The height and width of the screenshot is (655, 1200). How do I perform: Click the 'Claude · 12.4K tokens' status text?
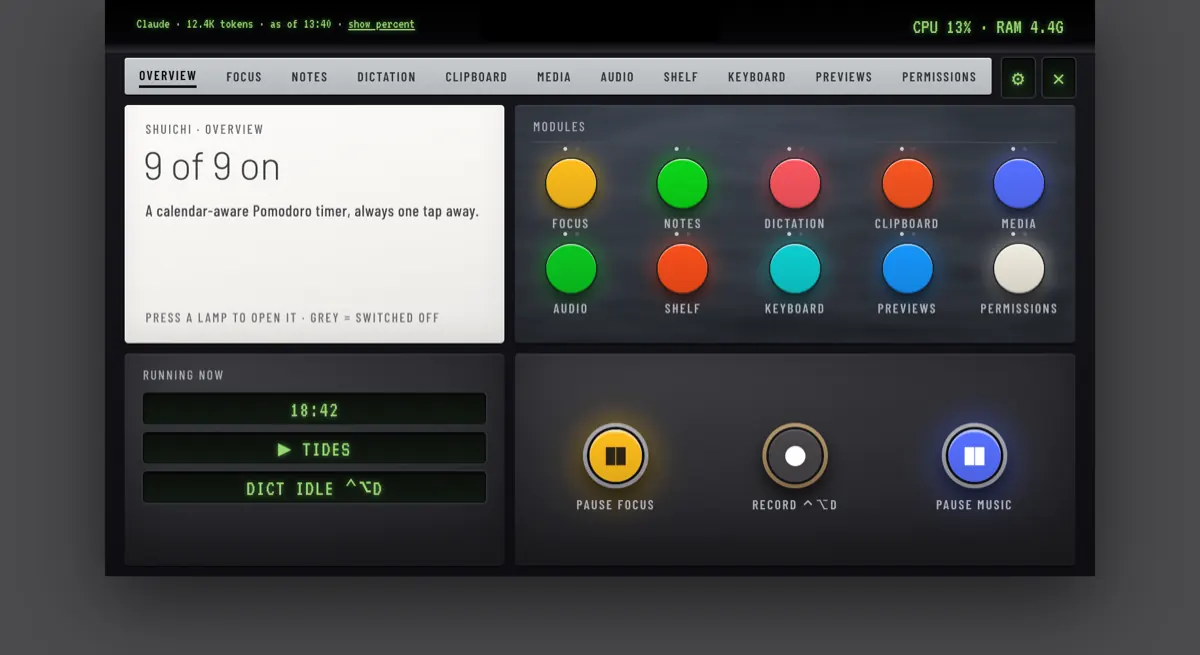coord(196,24)
